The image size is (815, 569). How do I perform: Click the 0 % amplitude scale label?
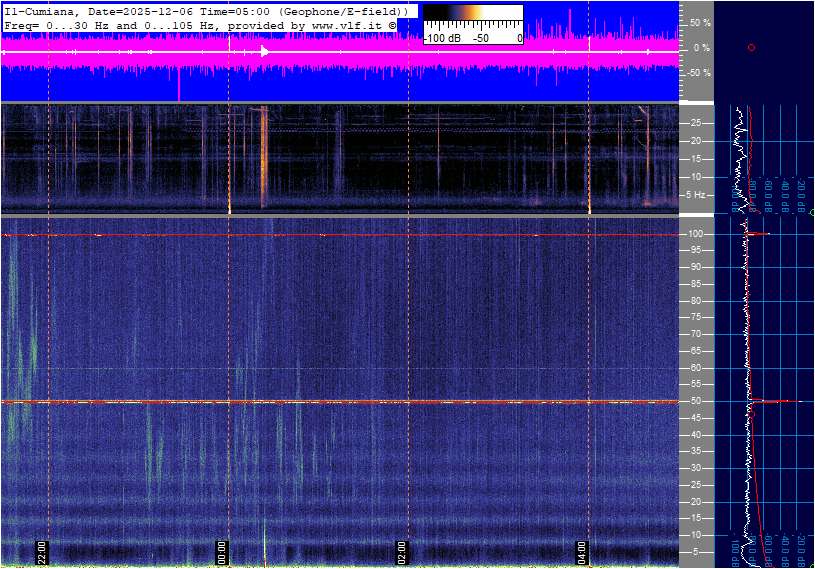pos(702,48)
